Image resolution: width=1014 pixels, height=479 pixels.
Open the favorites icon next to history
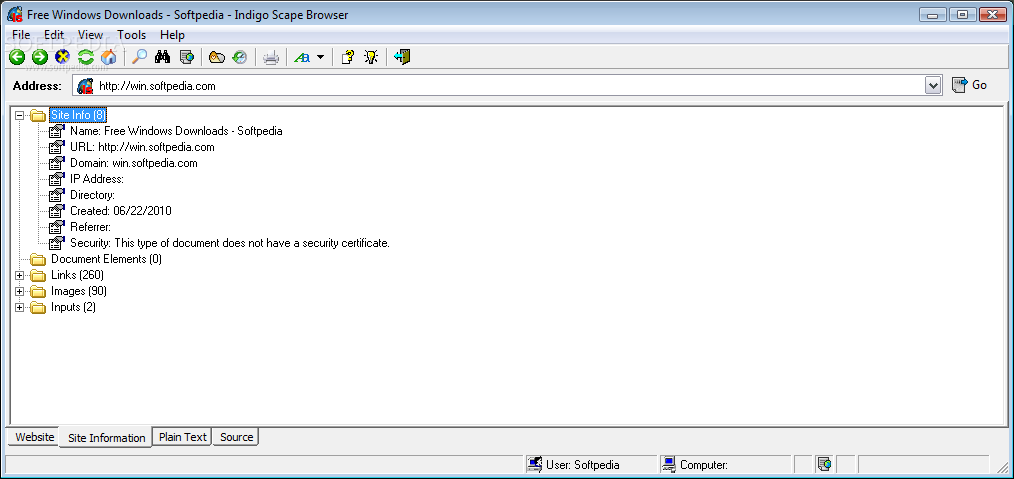point(217,58)
